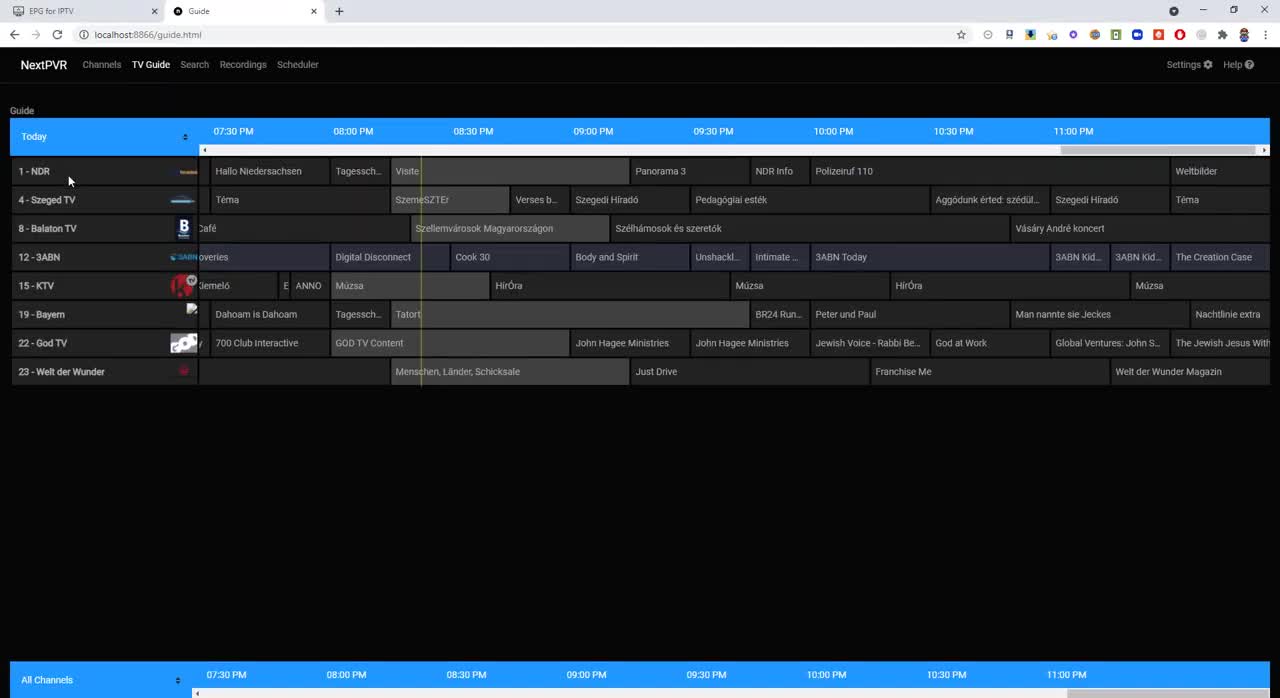Open Help with the question mark
This screenshot has height=698, width=1280.
1249,65
